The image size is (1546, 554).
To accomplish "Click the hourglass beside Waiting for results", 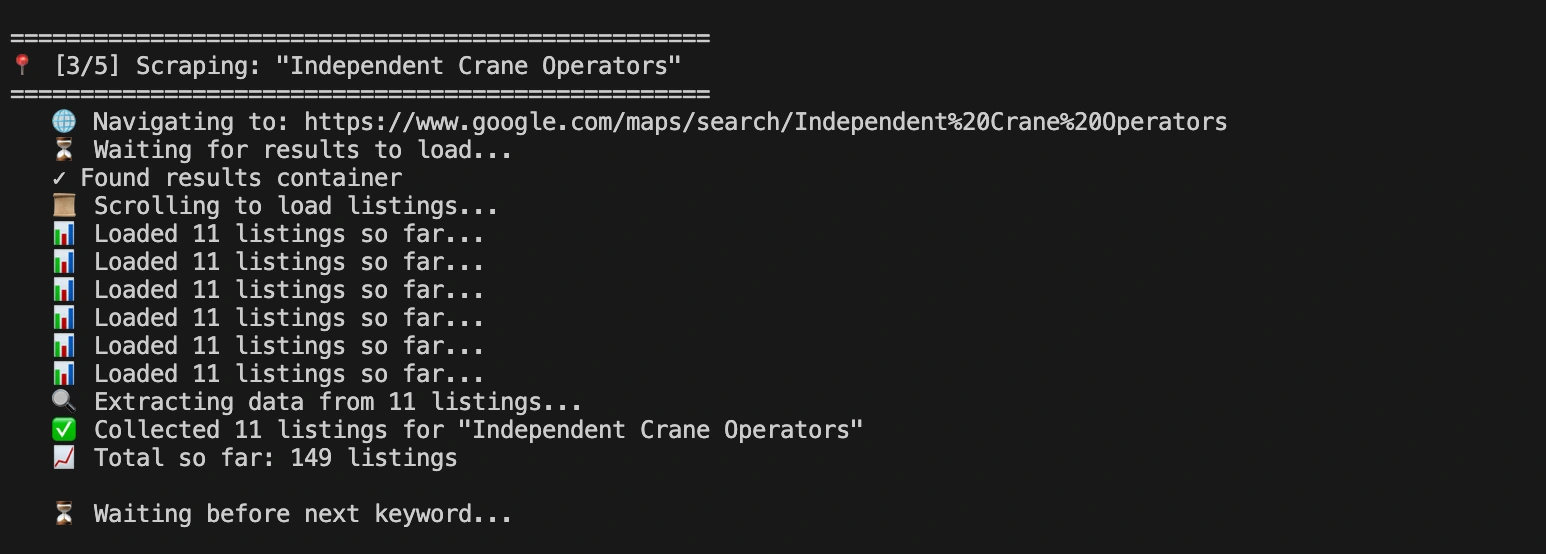I will [63, 150].
